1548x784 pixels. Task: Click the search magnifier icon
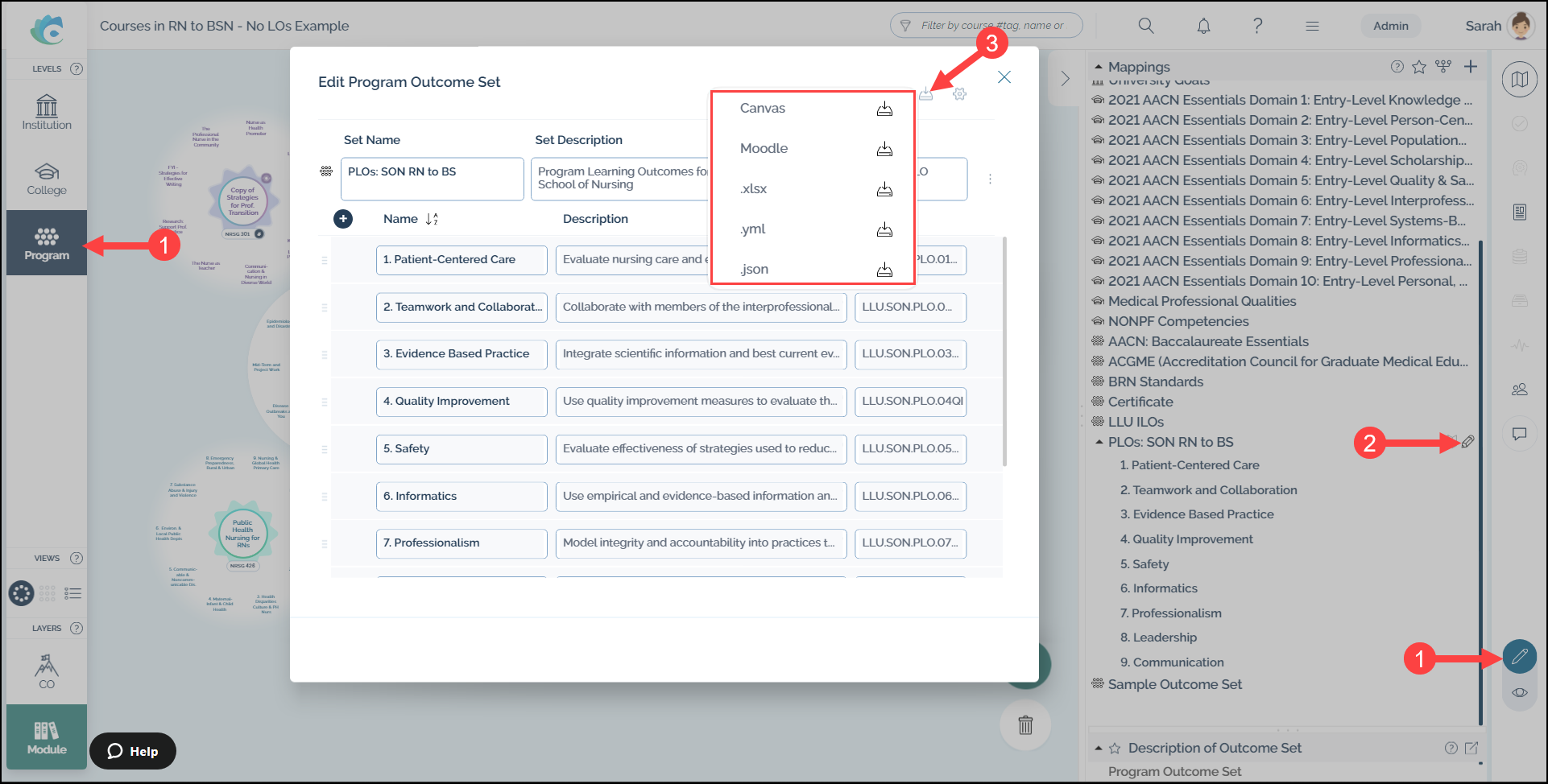click(1146, 26)
